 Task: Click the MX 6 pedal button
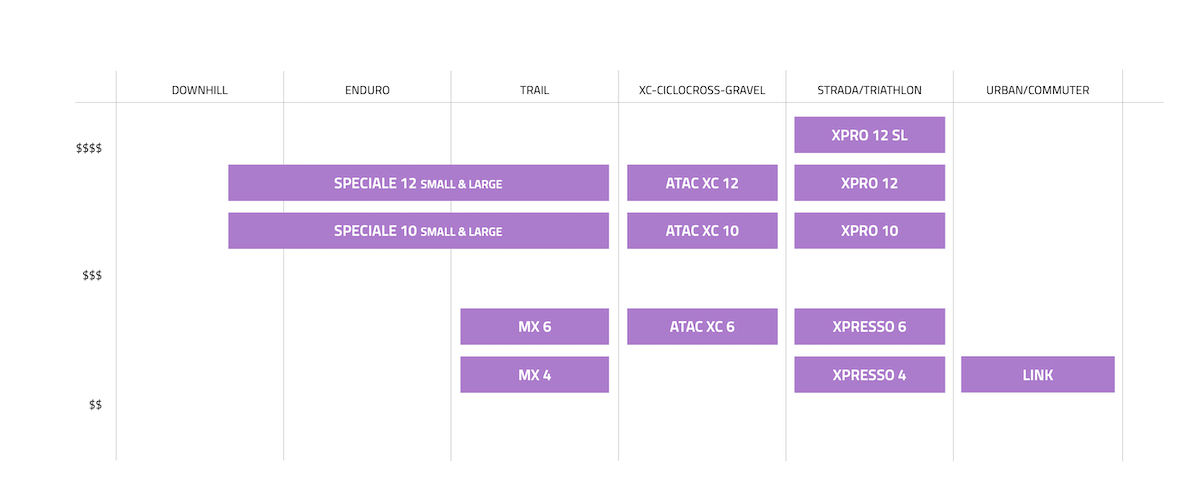coord(534,327)
